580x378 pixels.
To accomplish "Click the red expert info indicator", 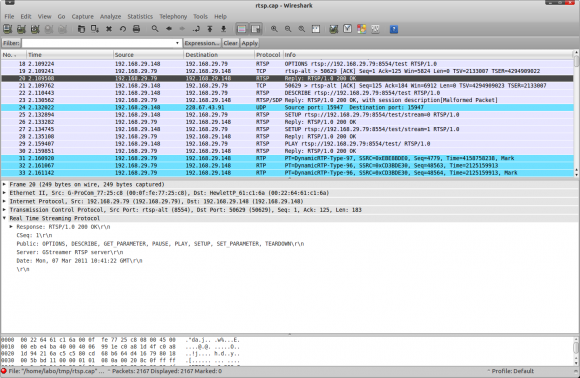I will point(4,371).
